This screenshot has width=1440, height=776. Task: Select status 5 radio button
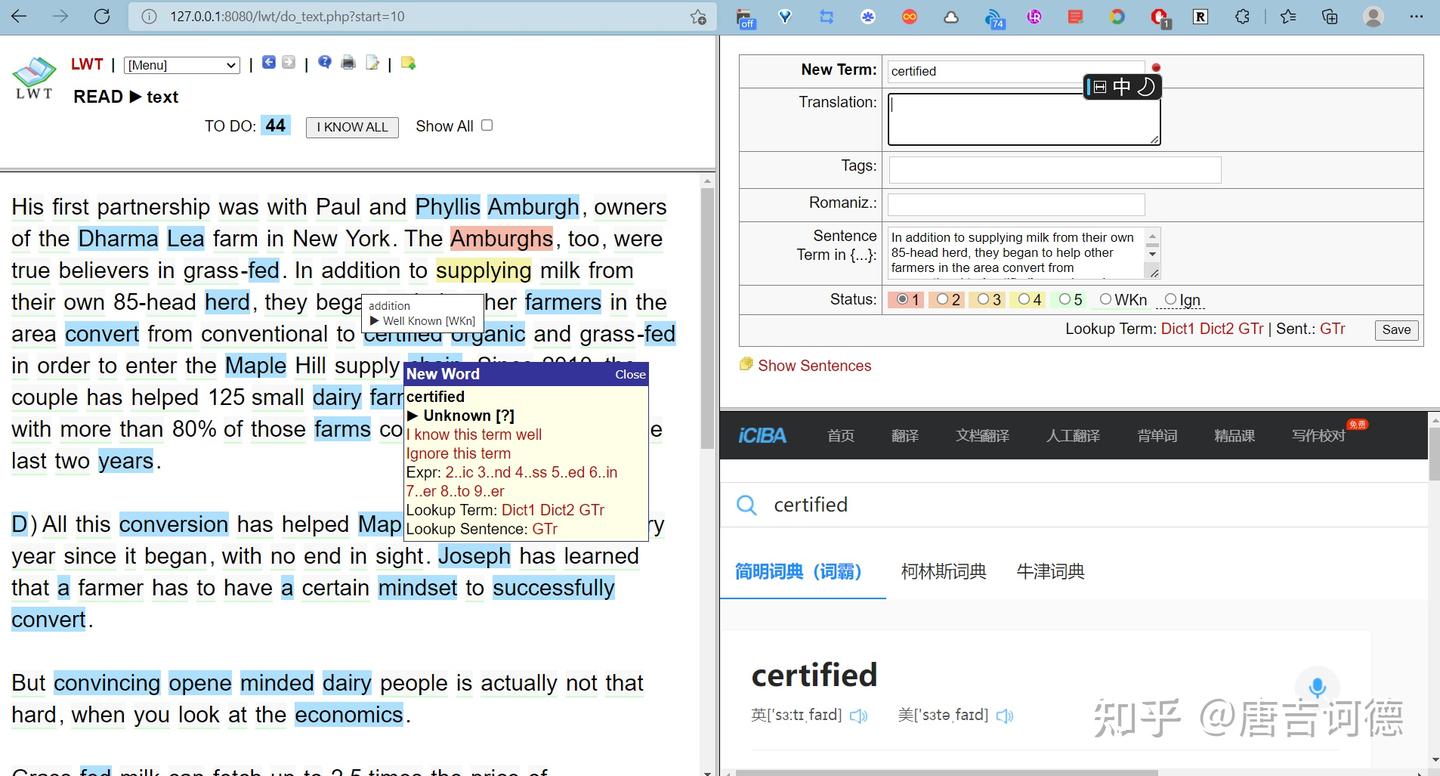[1065, 299]
